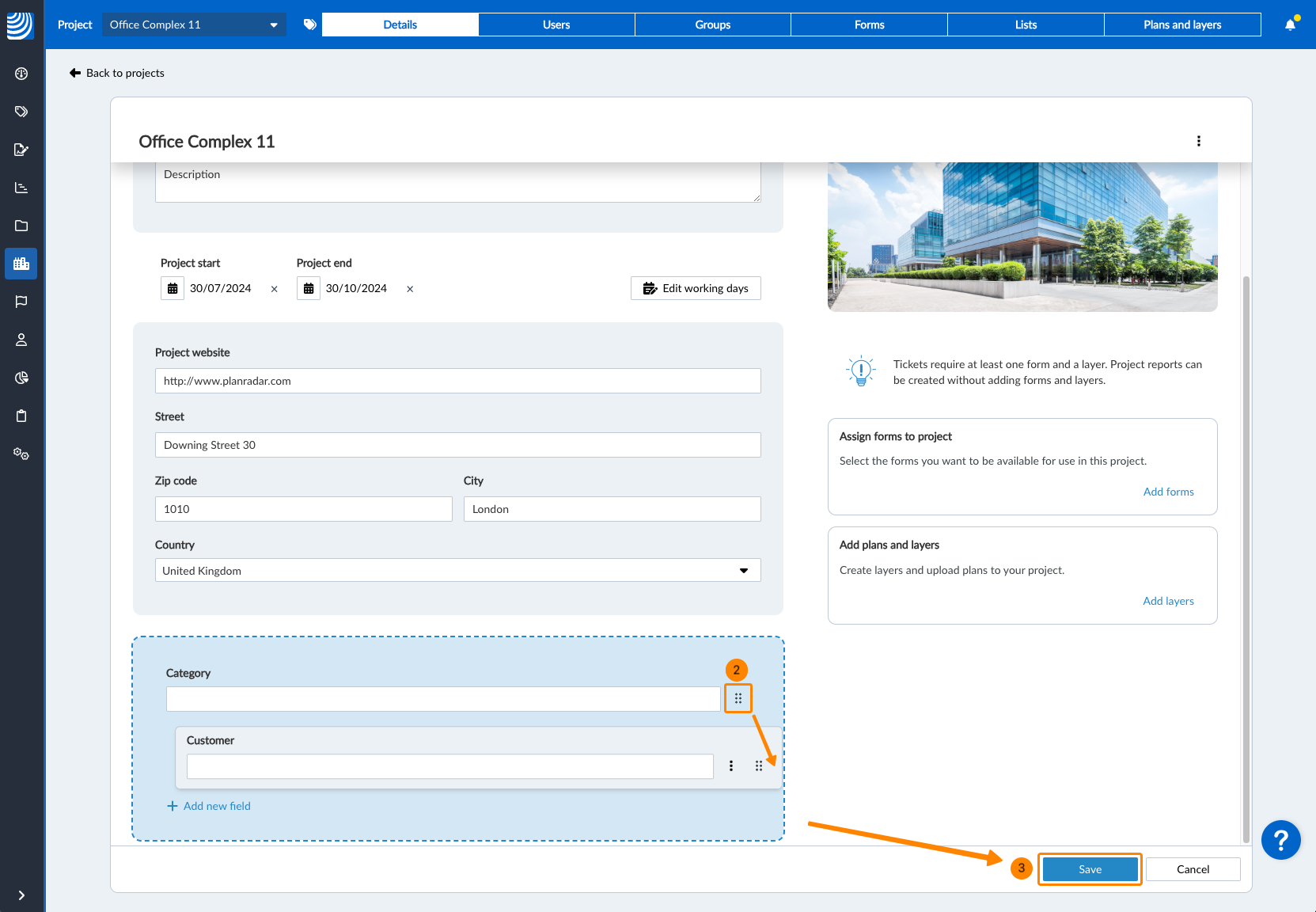Screen dimensions: 1316x912
Task: Switch to the Plans and layers tab
Action: point(1181,25)
